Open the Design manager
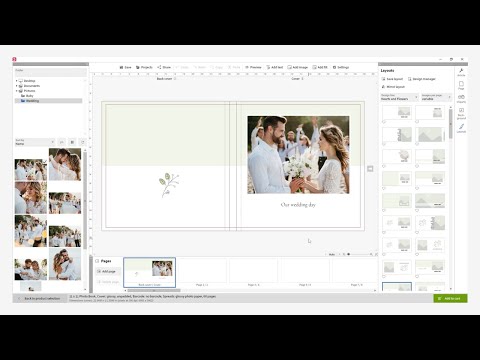The image size is (480, 360). click(422, 79)
